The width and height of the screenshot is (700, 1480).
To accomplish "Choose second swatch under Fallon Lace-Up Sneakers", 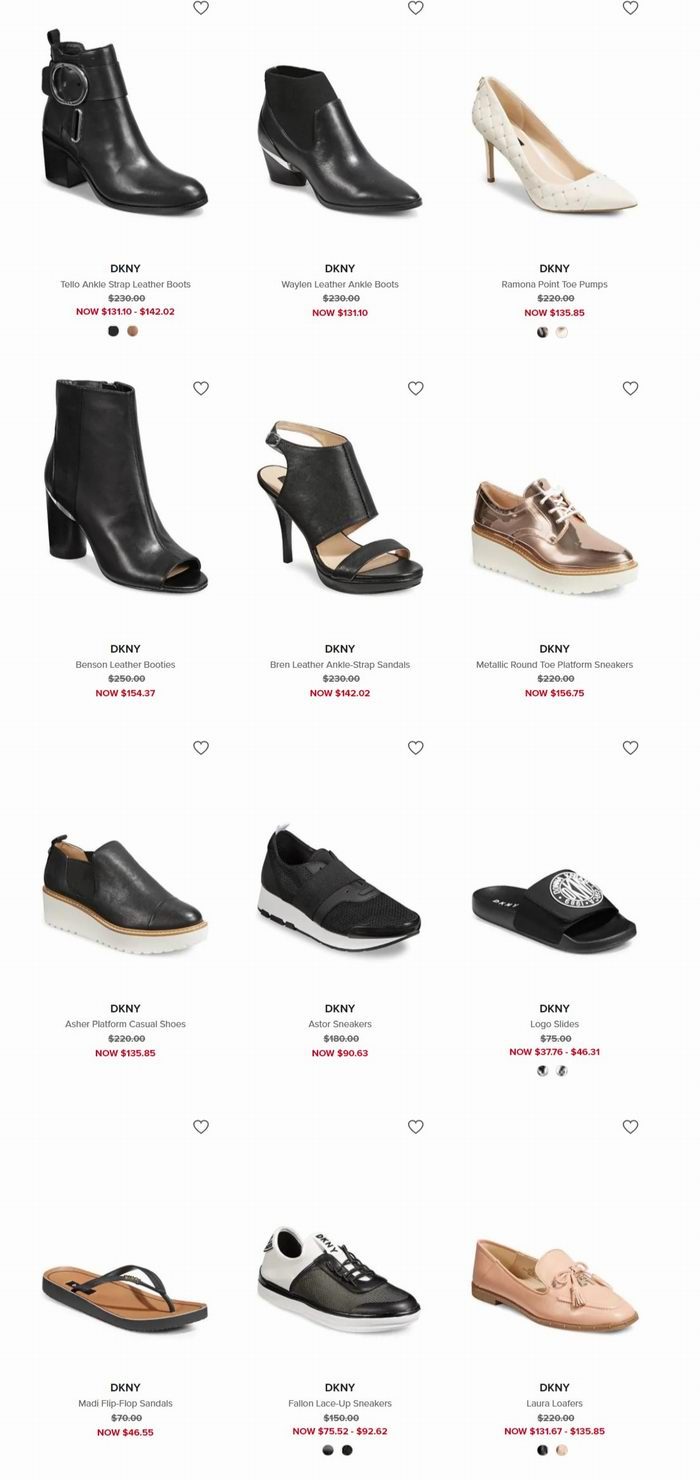I will [347, 1450].
